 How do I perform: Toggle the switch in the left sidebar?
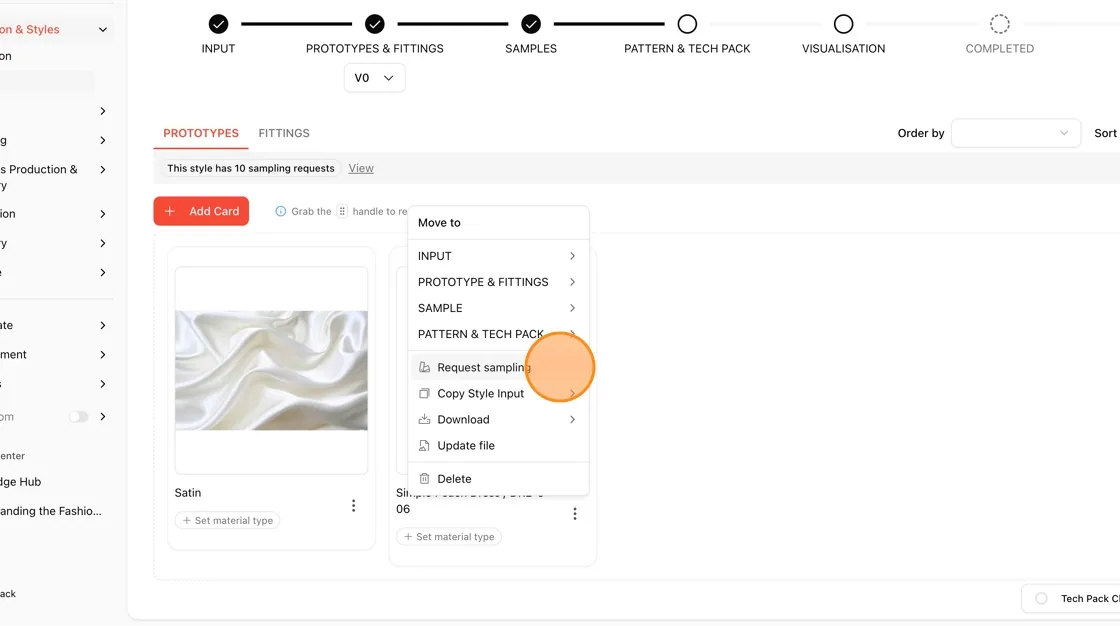click(79, 417)
